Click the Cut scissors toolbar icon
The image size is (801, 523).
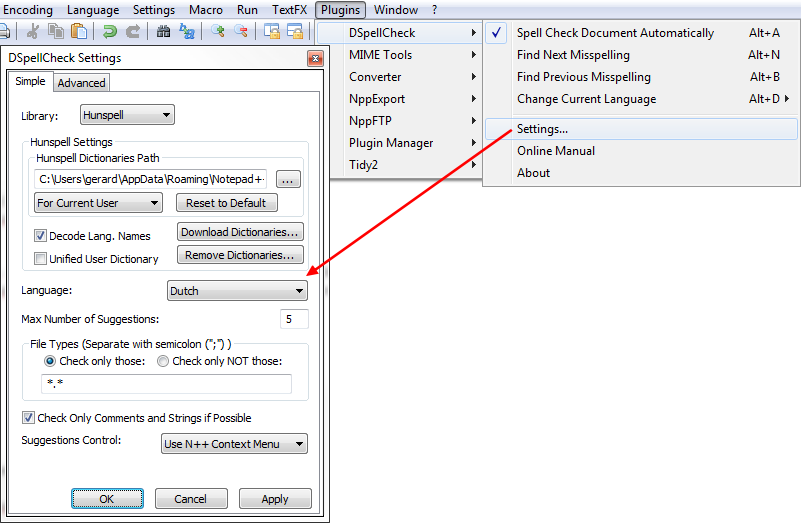point(33,31)
